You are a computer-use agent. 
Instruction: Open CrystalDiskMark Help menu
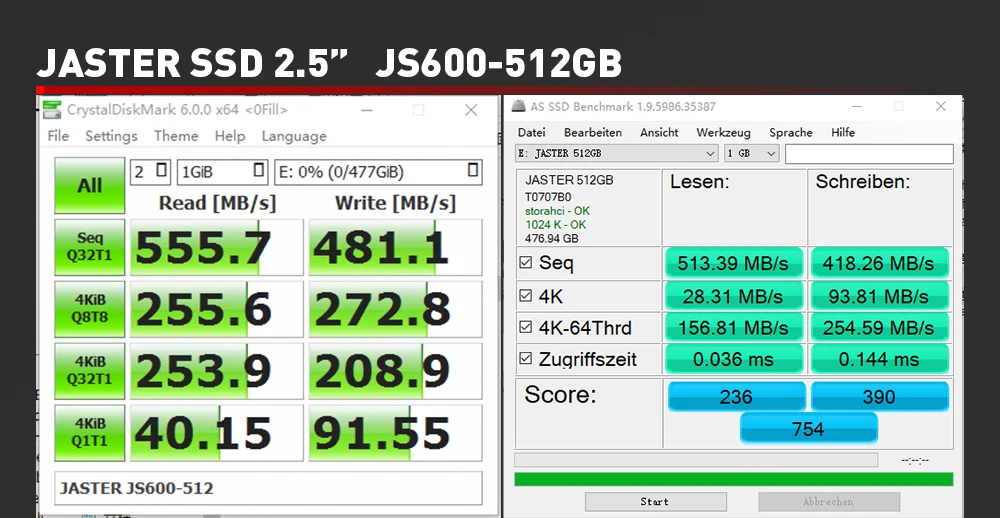(x=230, y=136)
